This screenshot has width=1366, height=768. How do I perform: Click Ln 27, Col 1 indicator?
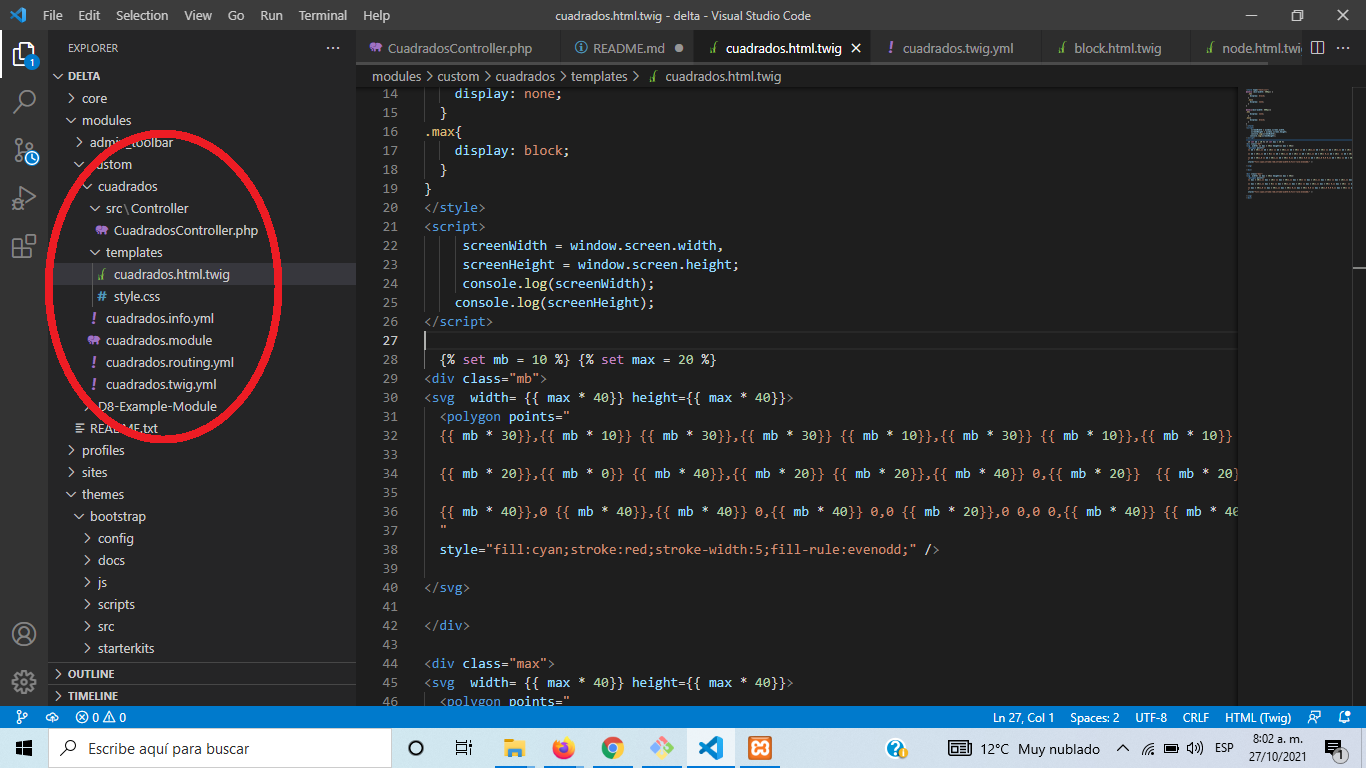click(1024, 717)
